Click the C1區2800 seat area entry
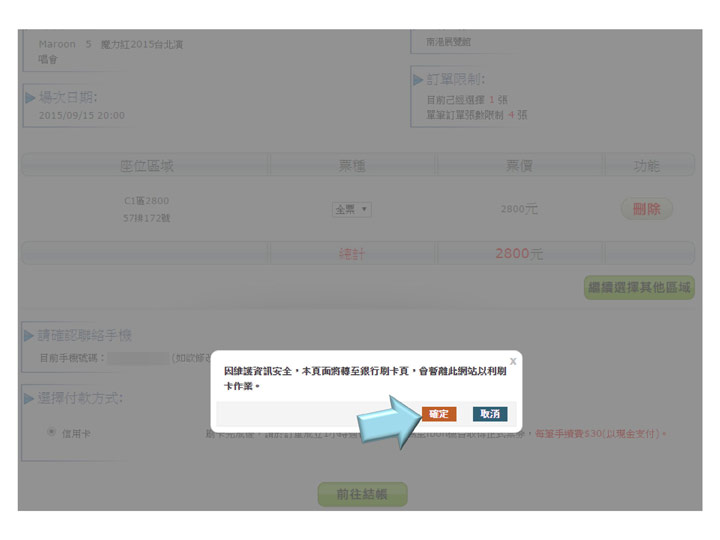 click(147, 201)
